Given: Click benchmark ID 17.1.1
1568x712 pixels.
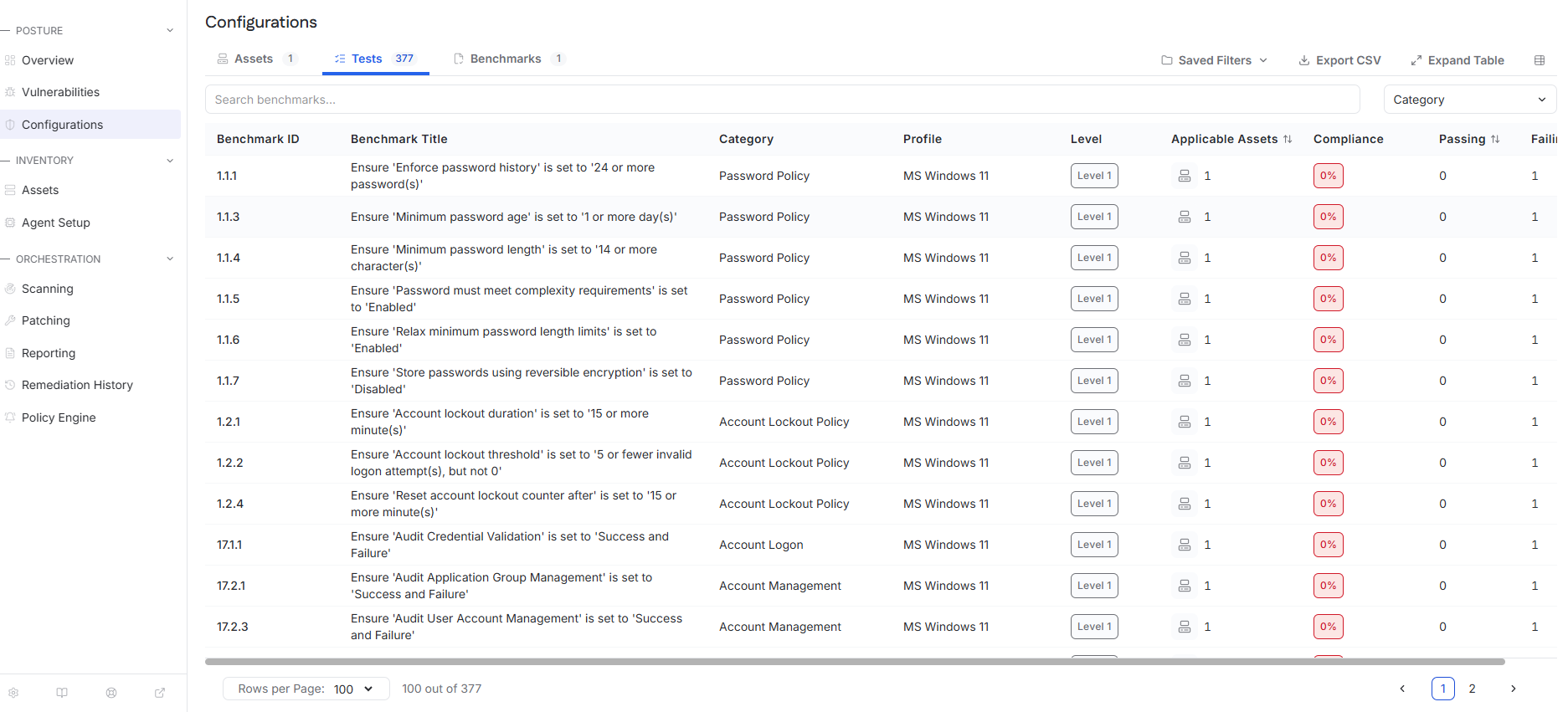Looking at the screenshot, I should (x=229, y=545).
